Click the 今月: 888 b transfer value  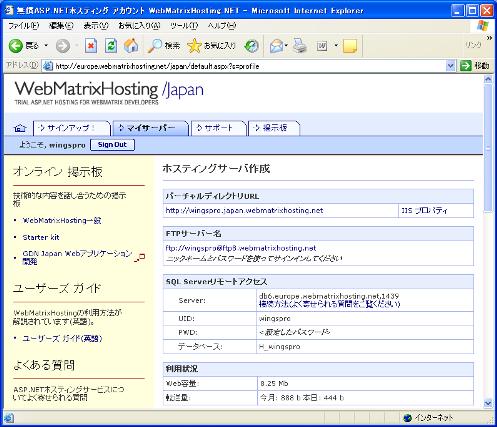coord(280,398)
